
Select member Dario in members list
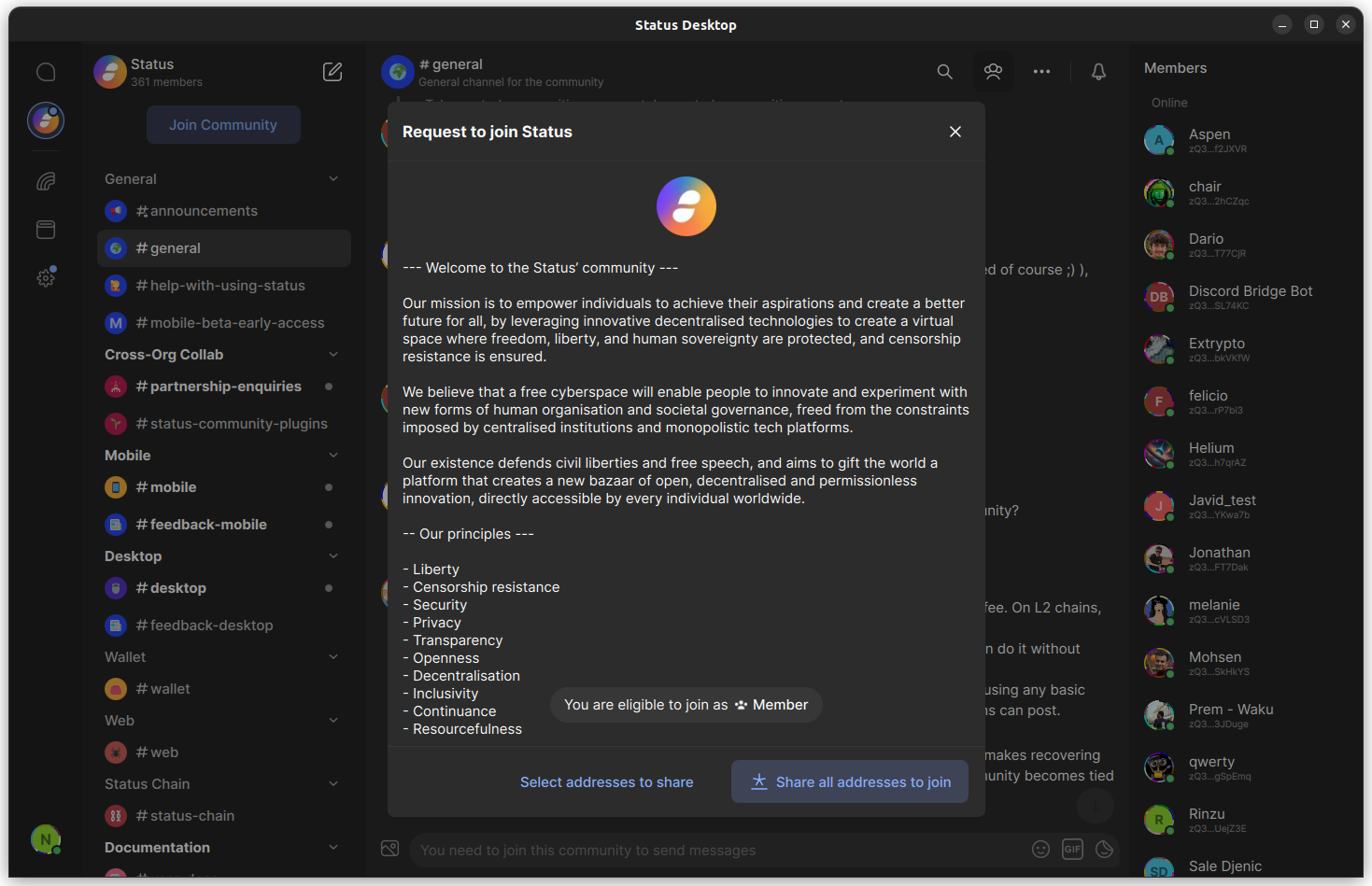pos(1246,245)
